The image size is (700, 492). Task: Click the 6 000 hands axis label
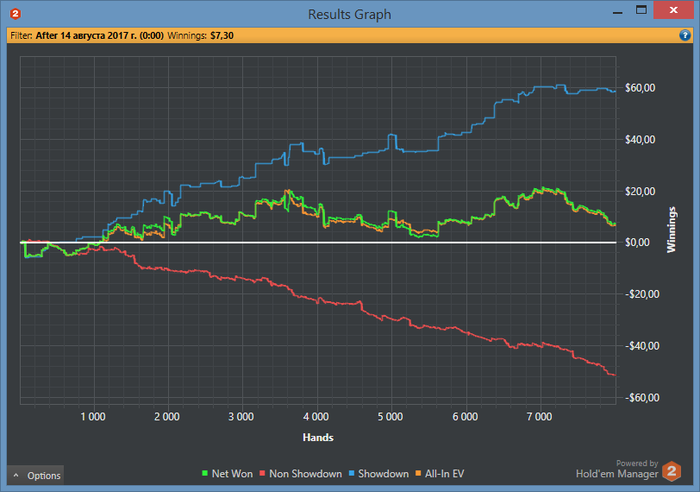(x=465, y=417)
